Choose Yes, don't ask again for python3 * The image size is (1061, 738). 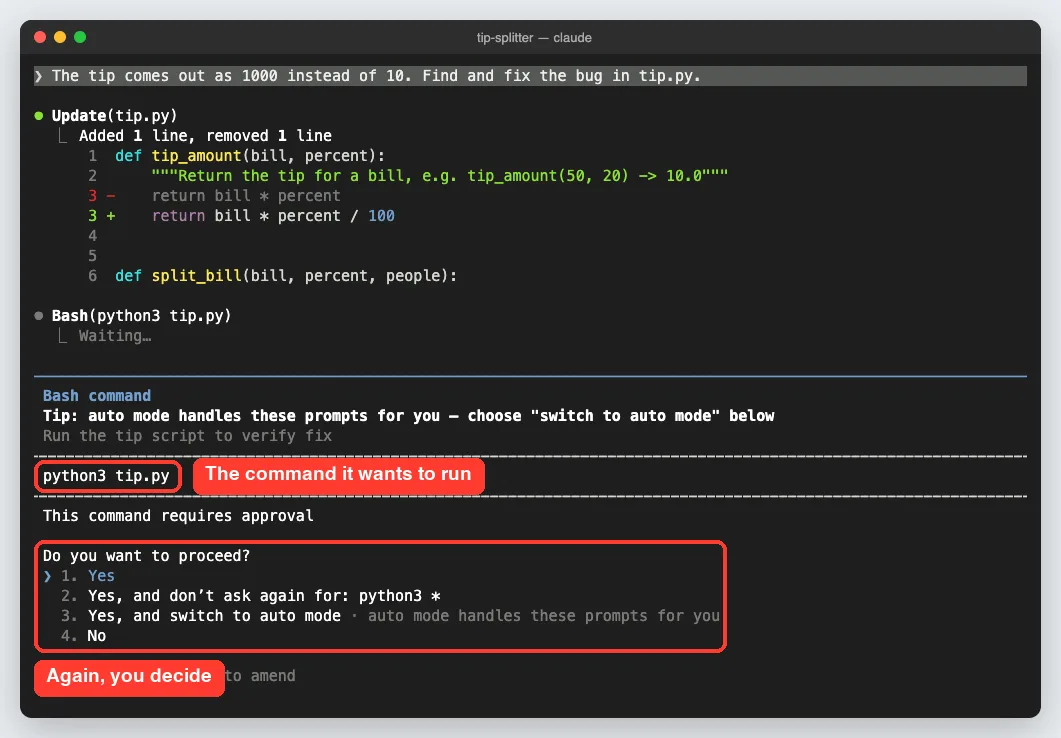(x=251, y=596)
